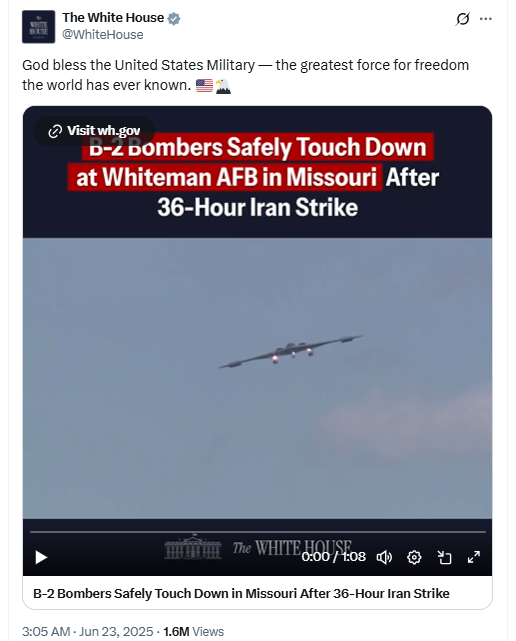Seek on the video progress bar
Image resolution: width=516 pixels, height=641 pixels.
coord(258,532)
